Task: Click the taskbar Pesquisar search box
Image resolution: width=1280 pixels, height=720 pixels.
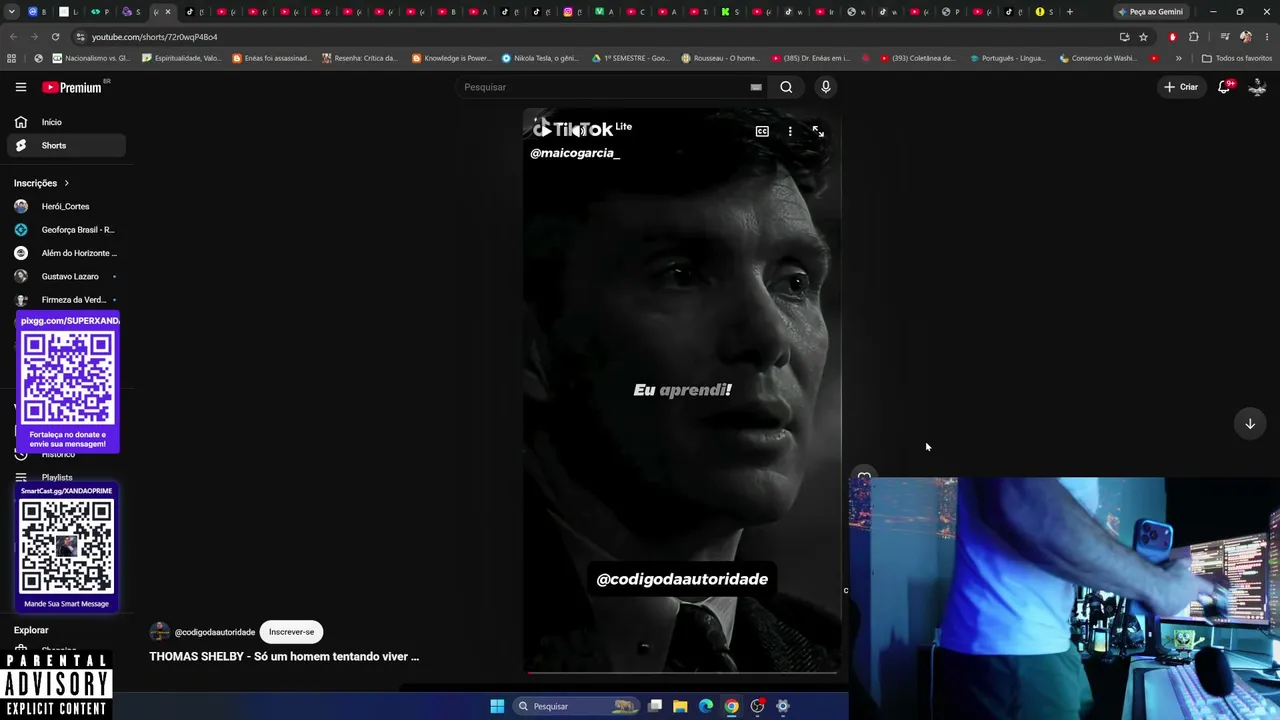Action: click(x=575, y=706)
